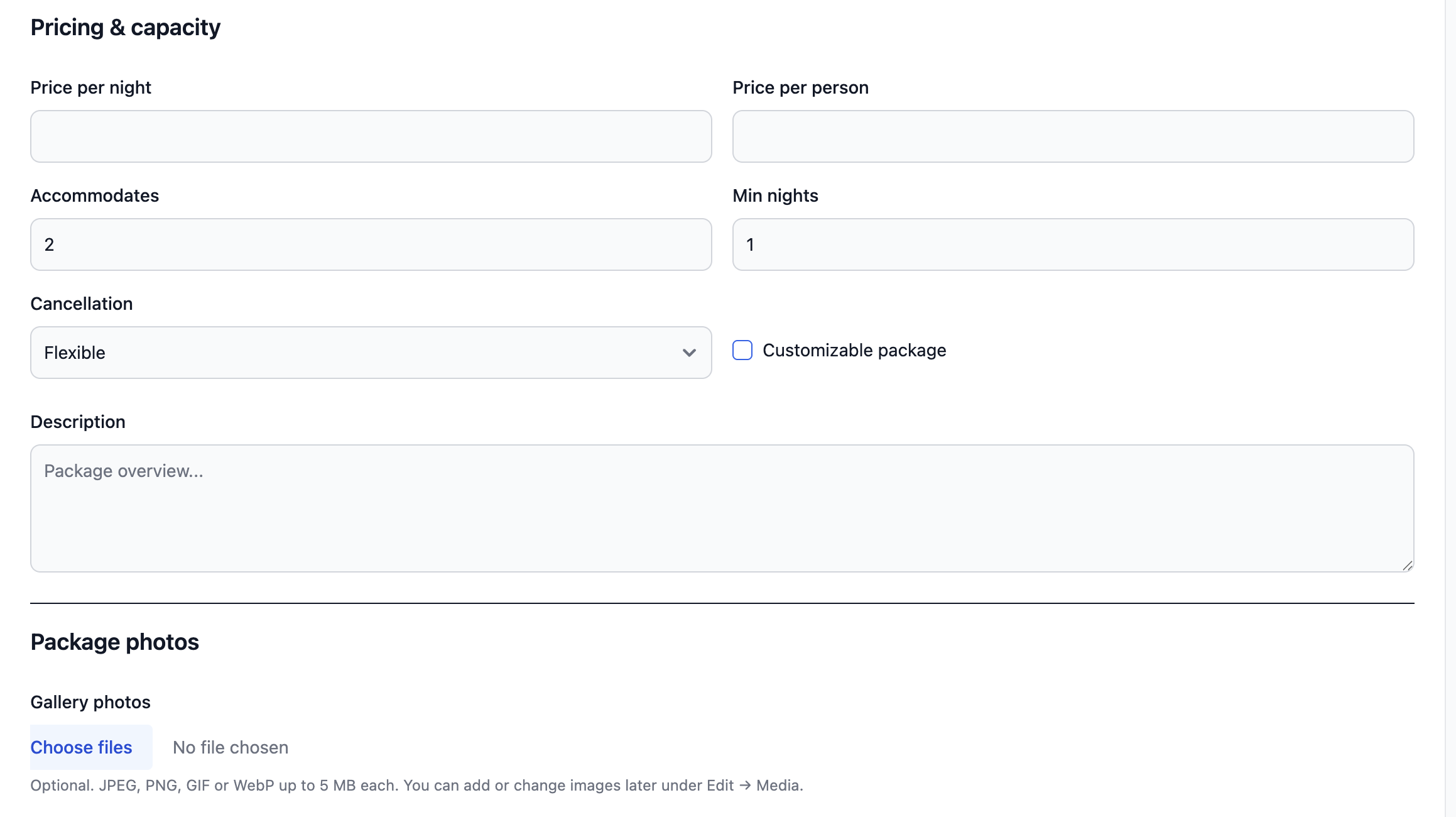Click the chevron arrow on Cancellation dropdown
The image size is (1456, 817).
(689, 353)
